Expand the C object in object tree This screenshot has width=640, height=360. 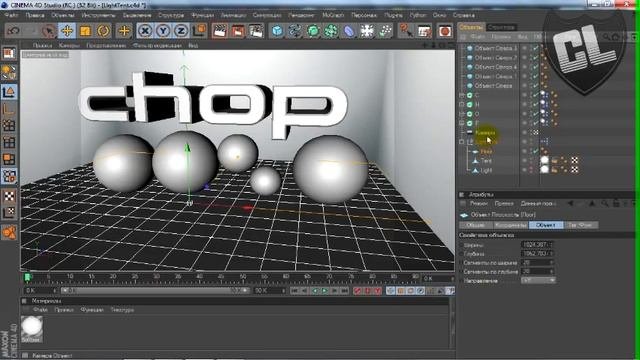(x=462, y=95)
